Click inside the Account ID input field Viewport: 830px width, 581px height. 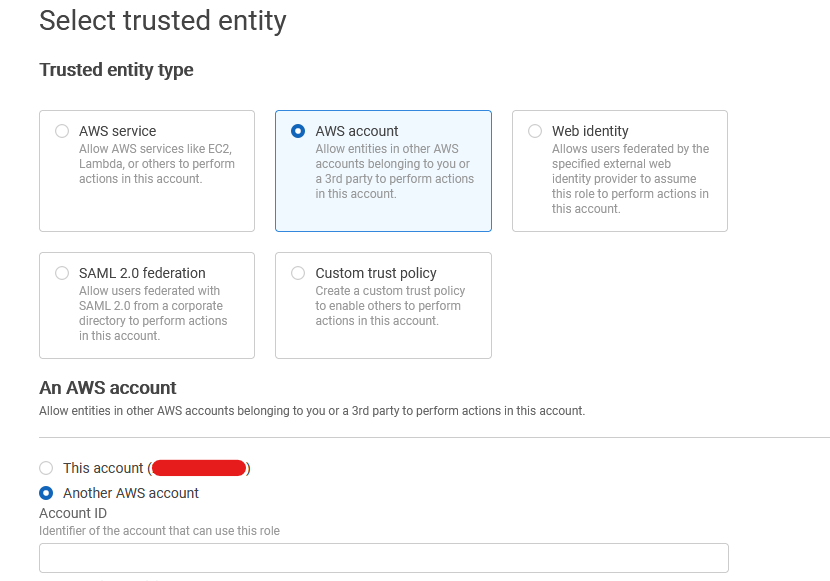pyautogui.click(x=383, y=557)
